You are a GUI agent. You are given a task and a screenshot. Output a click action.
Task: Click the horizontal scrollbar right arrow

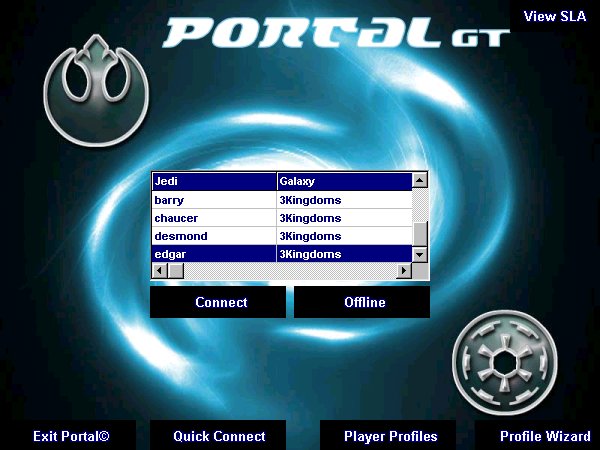405,271
